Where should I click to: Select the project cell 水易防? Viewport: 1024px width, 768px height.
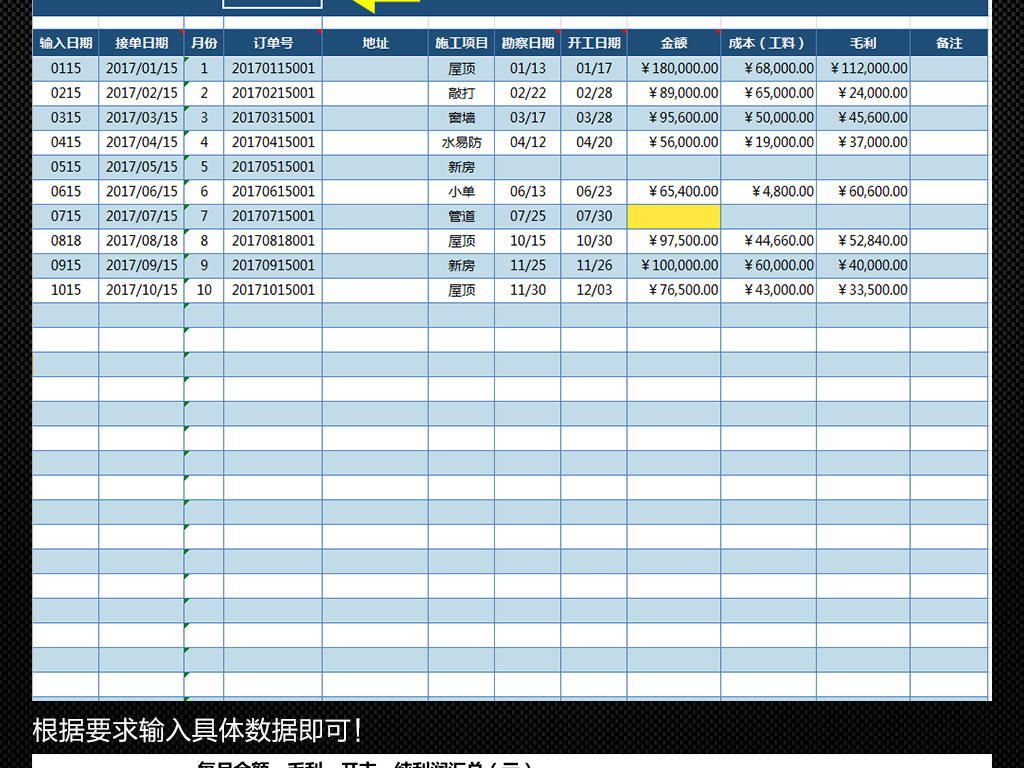[461, 142]
